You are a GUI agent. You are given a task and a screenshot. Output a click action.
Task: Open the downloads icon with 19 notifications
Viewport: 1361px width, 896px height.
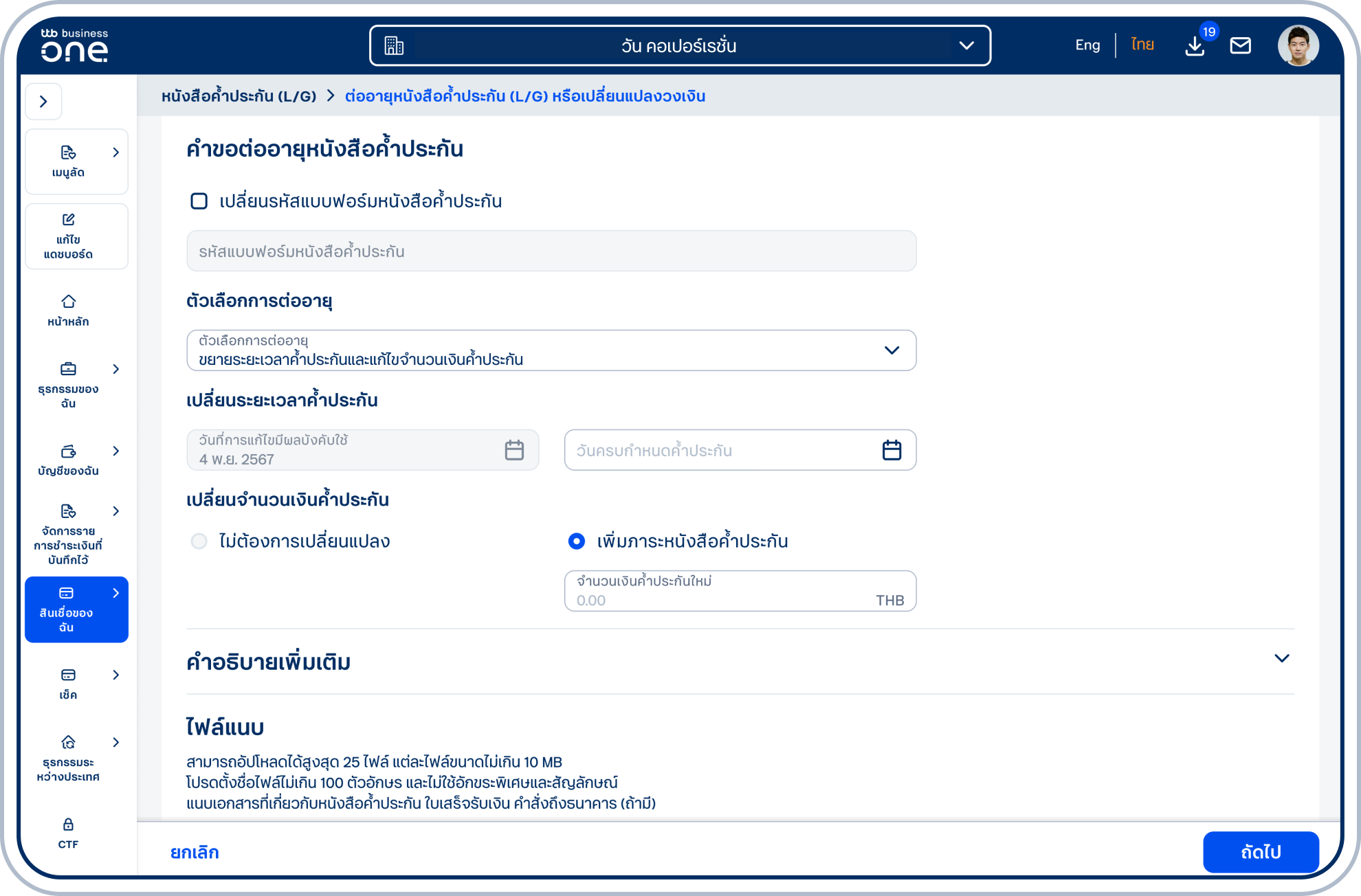(x=1195, y=45)
